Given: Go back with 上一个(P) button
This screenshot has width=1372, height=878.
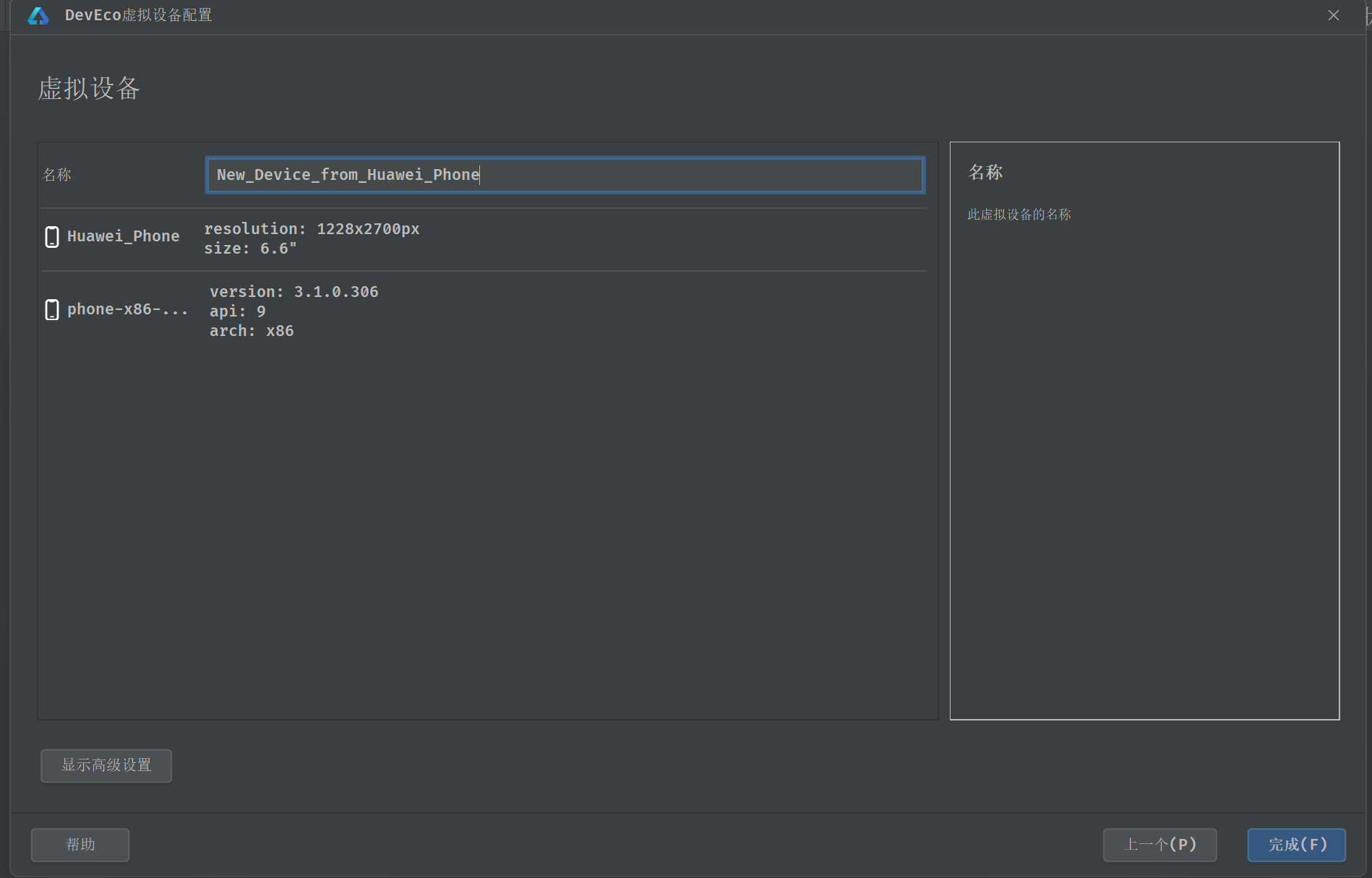Looking at the screenshot, I should 1160,845.
